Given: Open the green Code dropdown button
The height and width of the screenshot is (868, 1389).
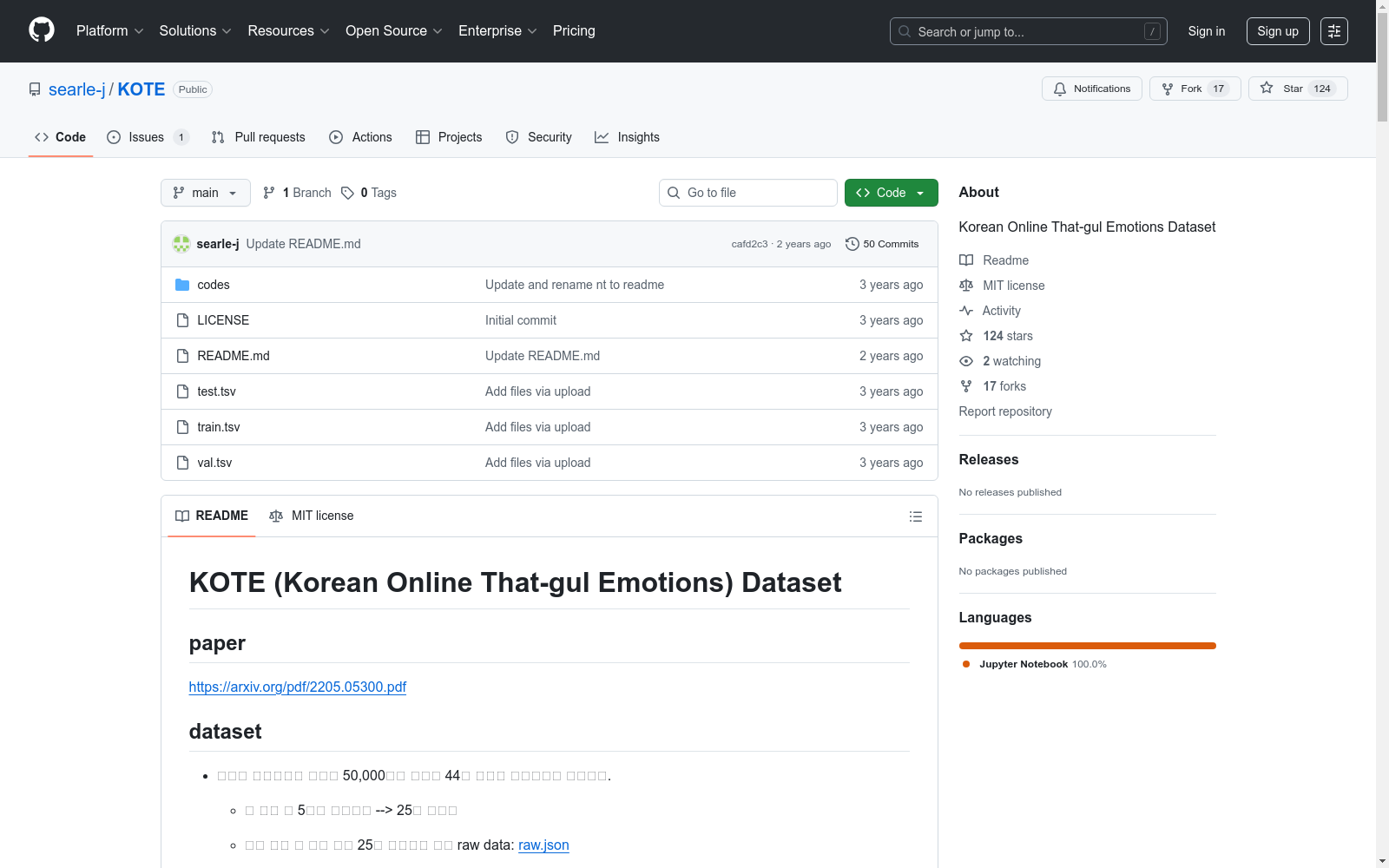Looking at the screenshot, I should (x=891, y=193).
